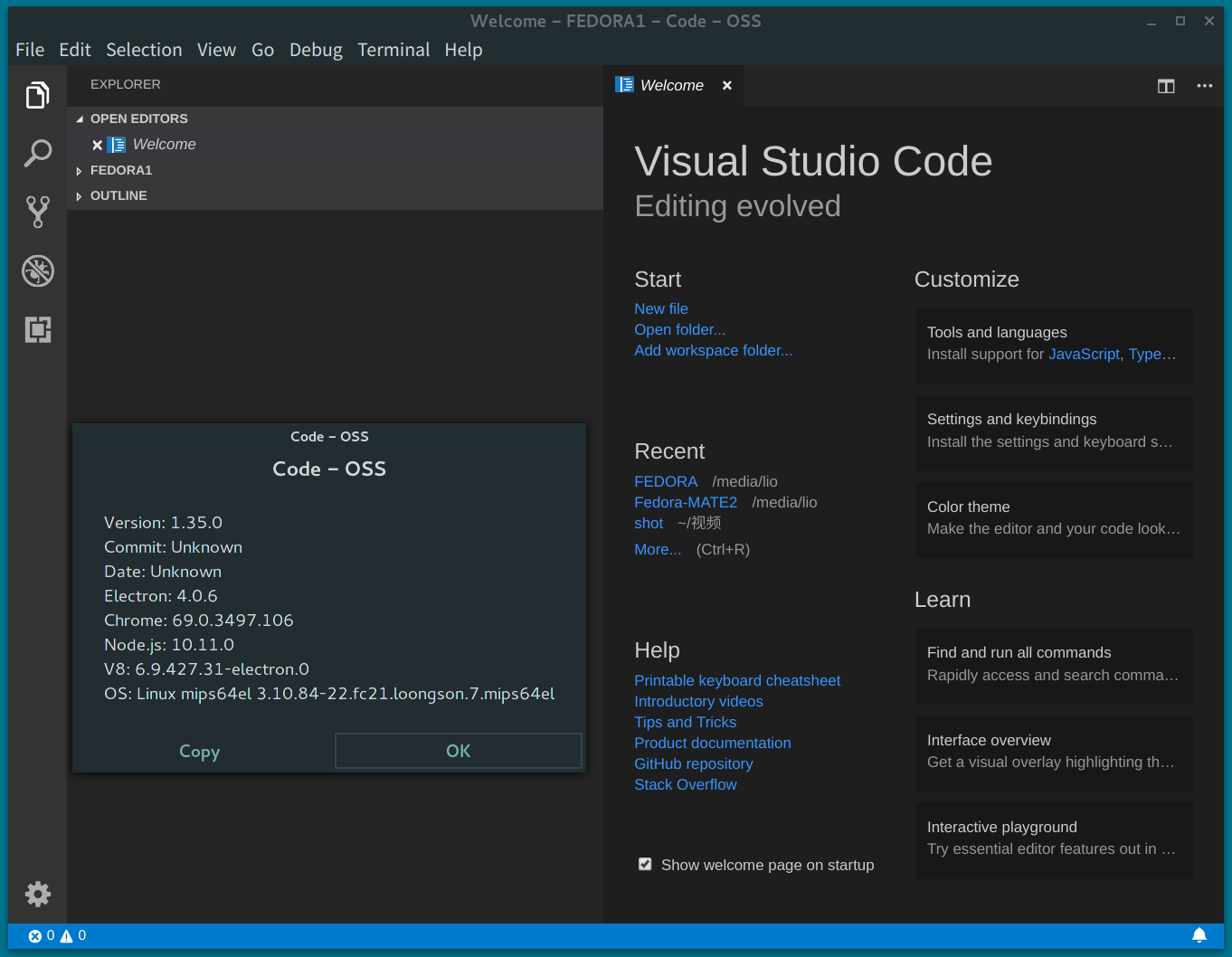The width and height of the screenshot is (1232, 957).
Task: Open the Printable keyboard cheatsheet link
Action: (737, 680)
